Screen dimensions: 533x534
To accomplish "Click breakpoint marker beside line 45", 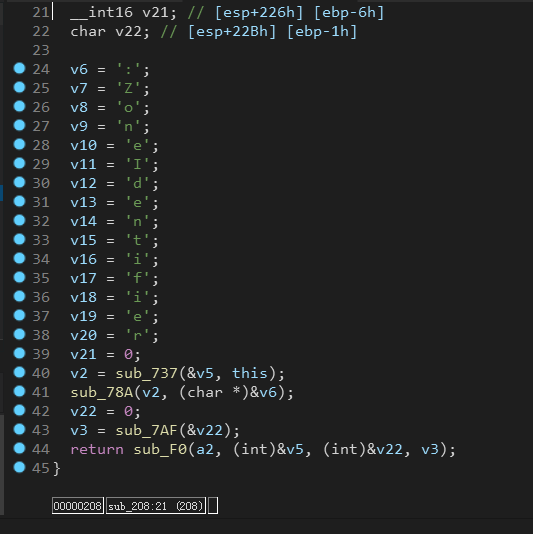I will (19, 467).
